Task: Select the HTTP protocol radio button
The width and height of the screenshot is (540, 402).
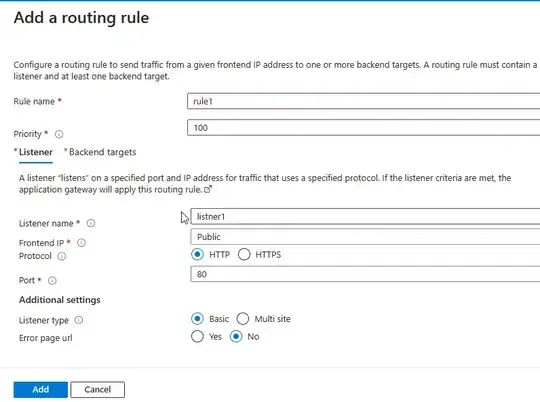Action: click(x=197, y=255)
